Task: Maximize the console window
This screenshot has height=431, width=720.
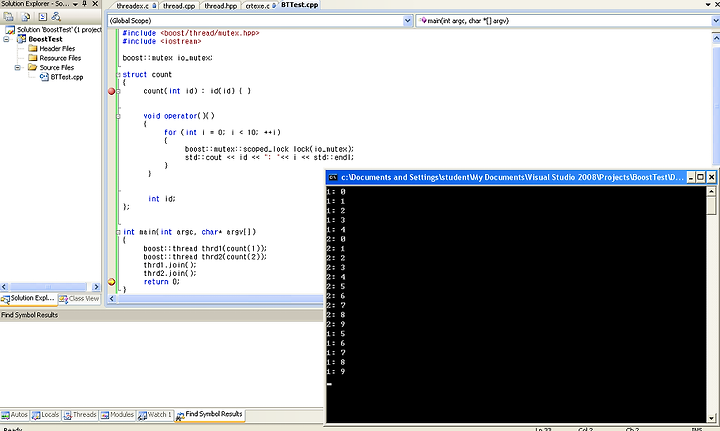Action: pyautogui.click(x=701, y=177)
